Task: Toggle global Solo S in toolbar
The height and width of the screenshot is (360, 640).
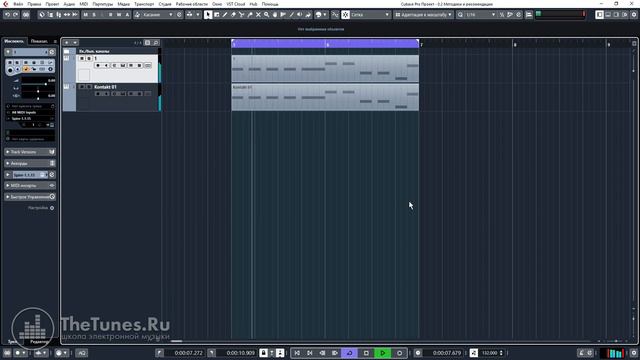Action: point(94,15)
